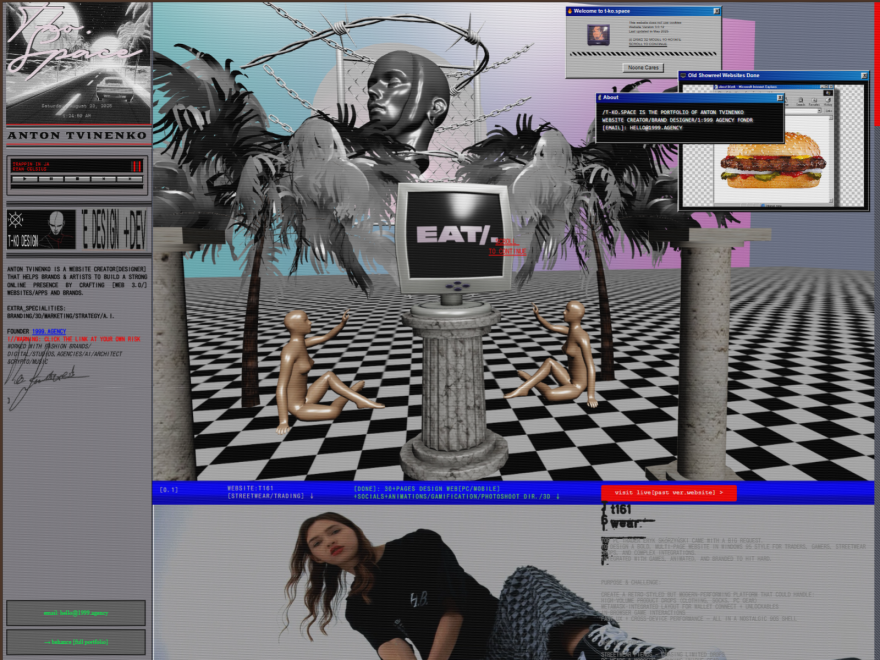Click the last music player control button

[130, 179]
